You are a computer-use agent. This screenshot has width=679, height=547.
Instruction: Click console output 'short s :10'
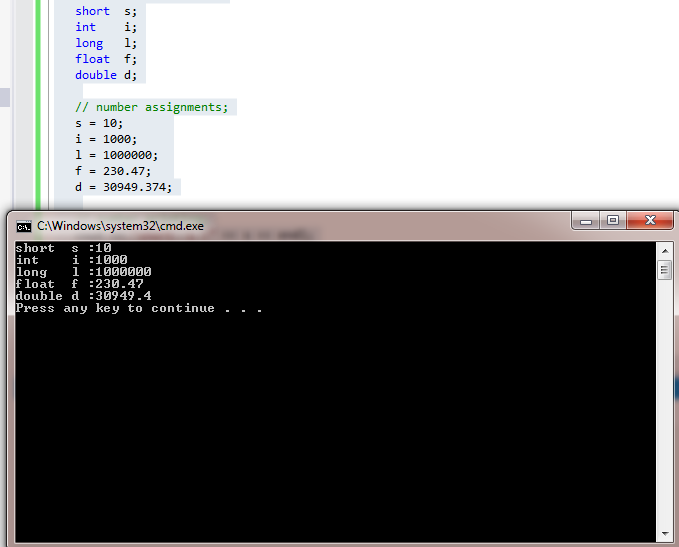coord(64,248)
